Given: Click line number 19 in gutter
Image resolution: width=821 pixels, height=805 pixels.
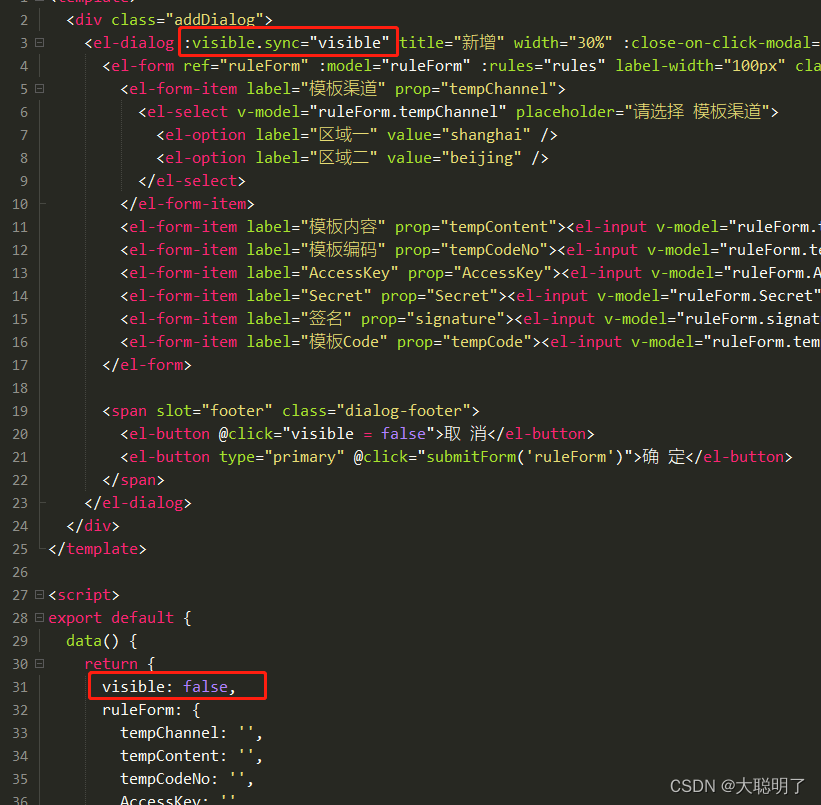Looking at the screenshot, I should pos(20,411).
